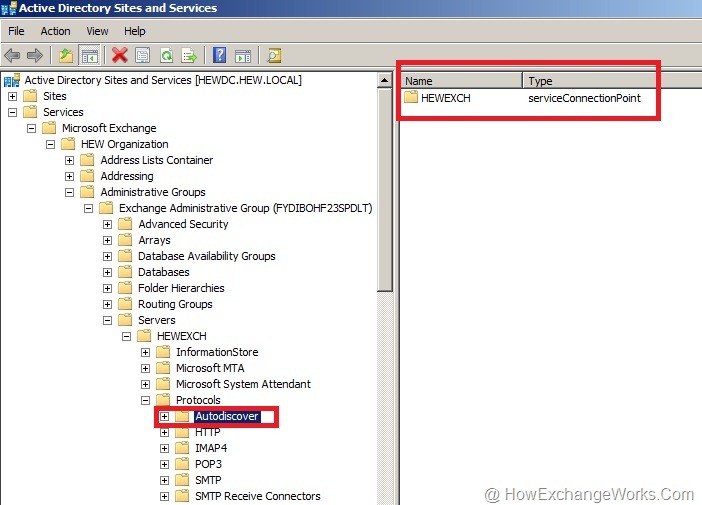The image size is (702, 505).
Task: Collapse the Services node
Action: point(13,112)
